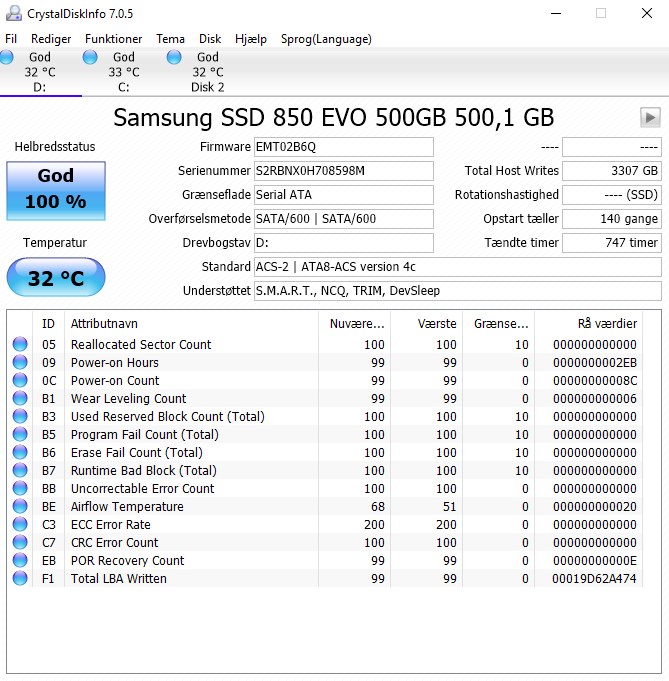Click status orb for POR Recovery Count

(20, 561)
